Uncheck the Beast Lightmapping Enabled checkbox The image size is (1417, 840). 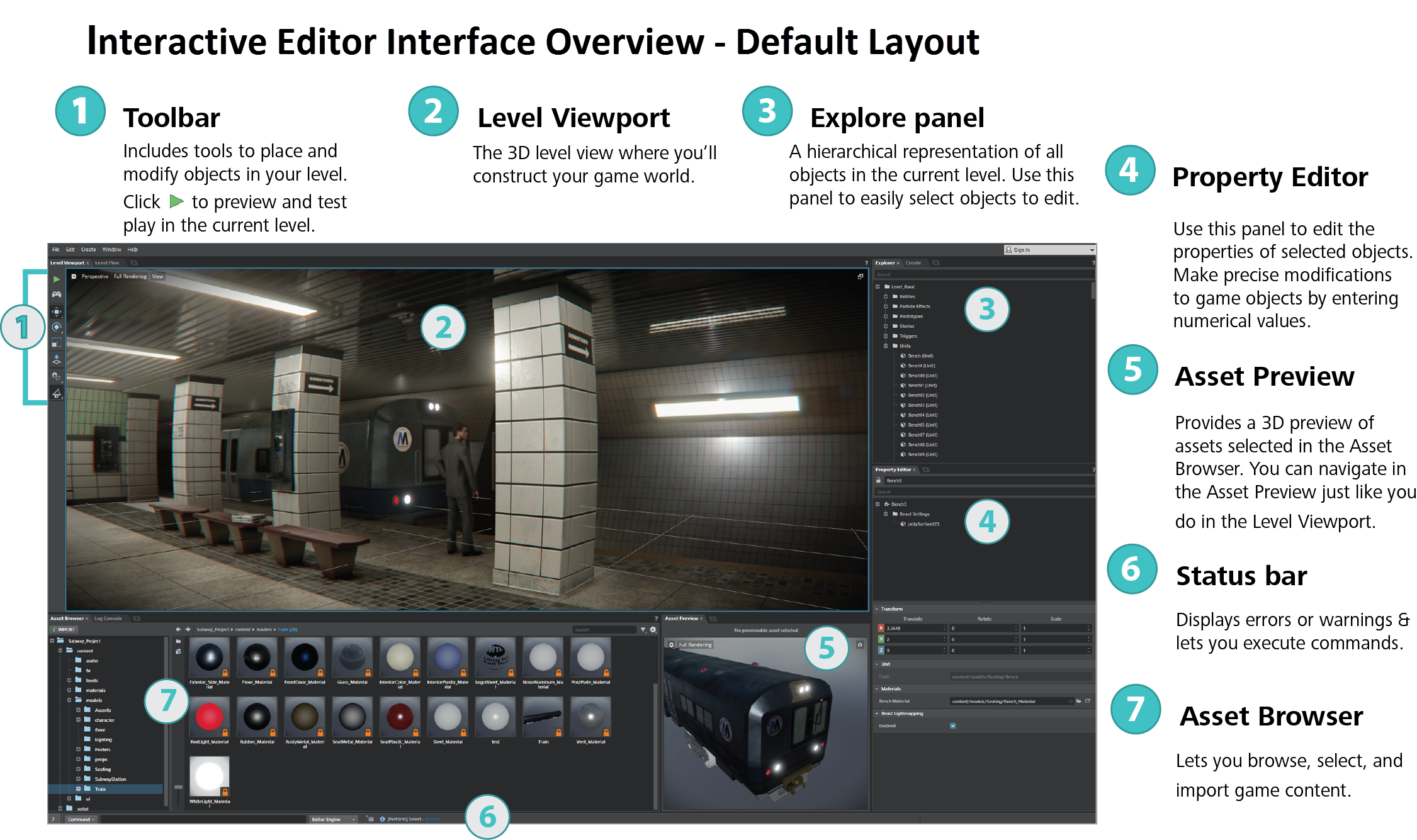click(x=953, y=725)
